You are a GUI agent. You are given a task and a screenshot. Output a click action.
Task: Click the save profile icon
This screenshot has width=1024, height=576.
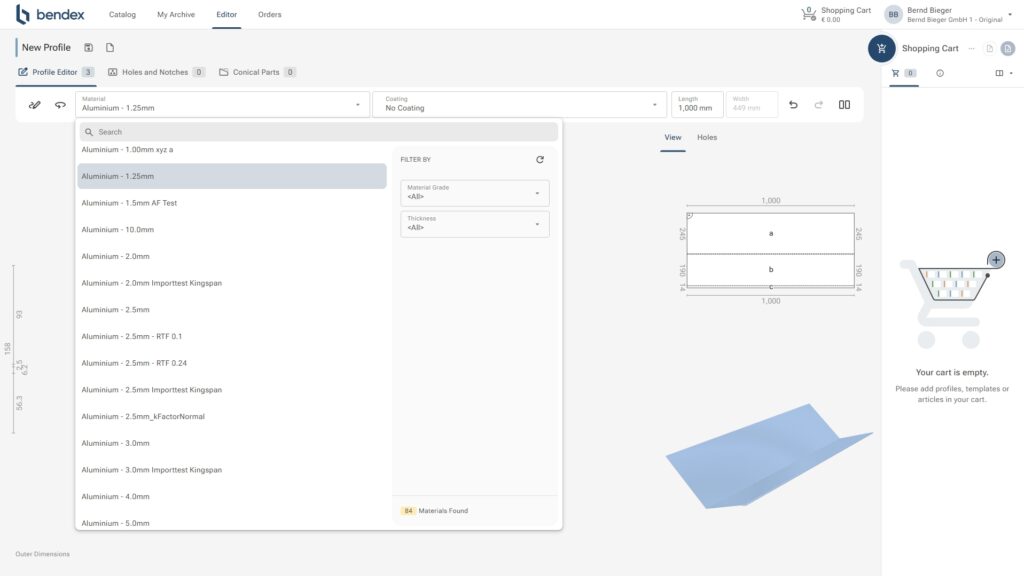pos(89,48)
